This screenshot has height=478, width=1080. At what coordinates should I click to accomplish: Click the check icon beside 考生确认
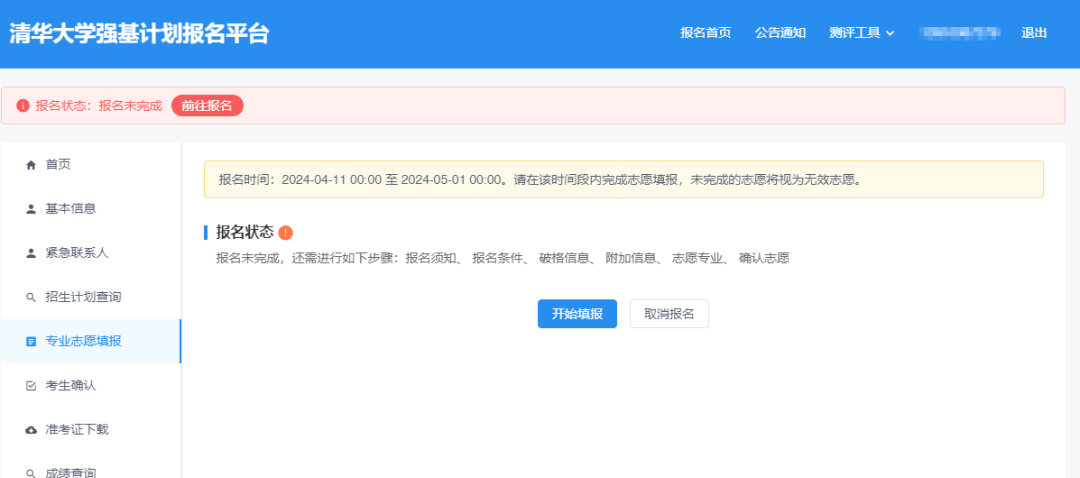tap(30, 386)
